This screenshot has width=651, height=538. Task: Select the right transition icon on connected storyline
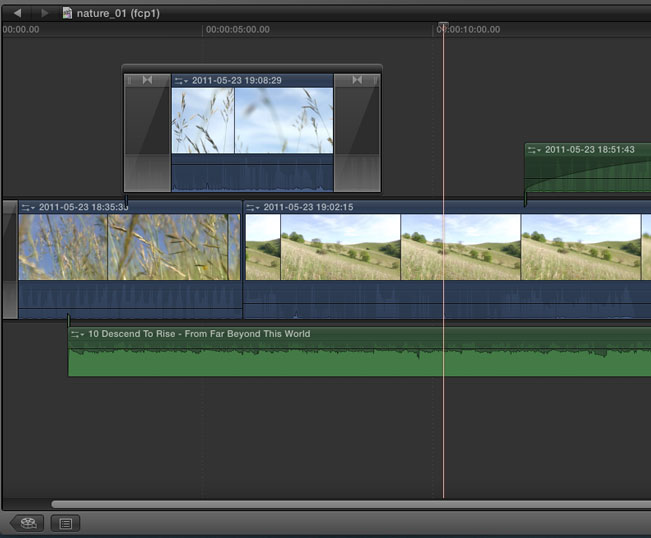(x=356, y=80)
